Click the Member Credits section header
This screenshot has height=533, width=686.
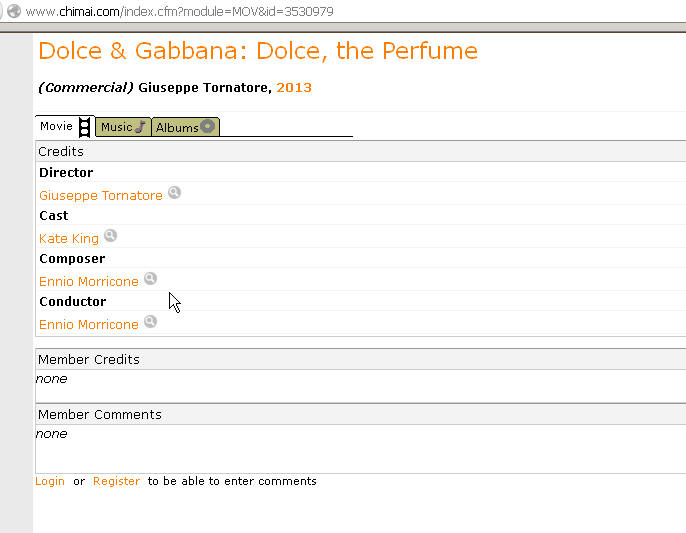click(360, 359)
